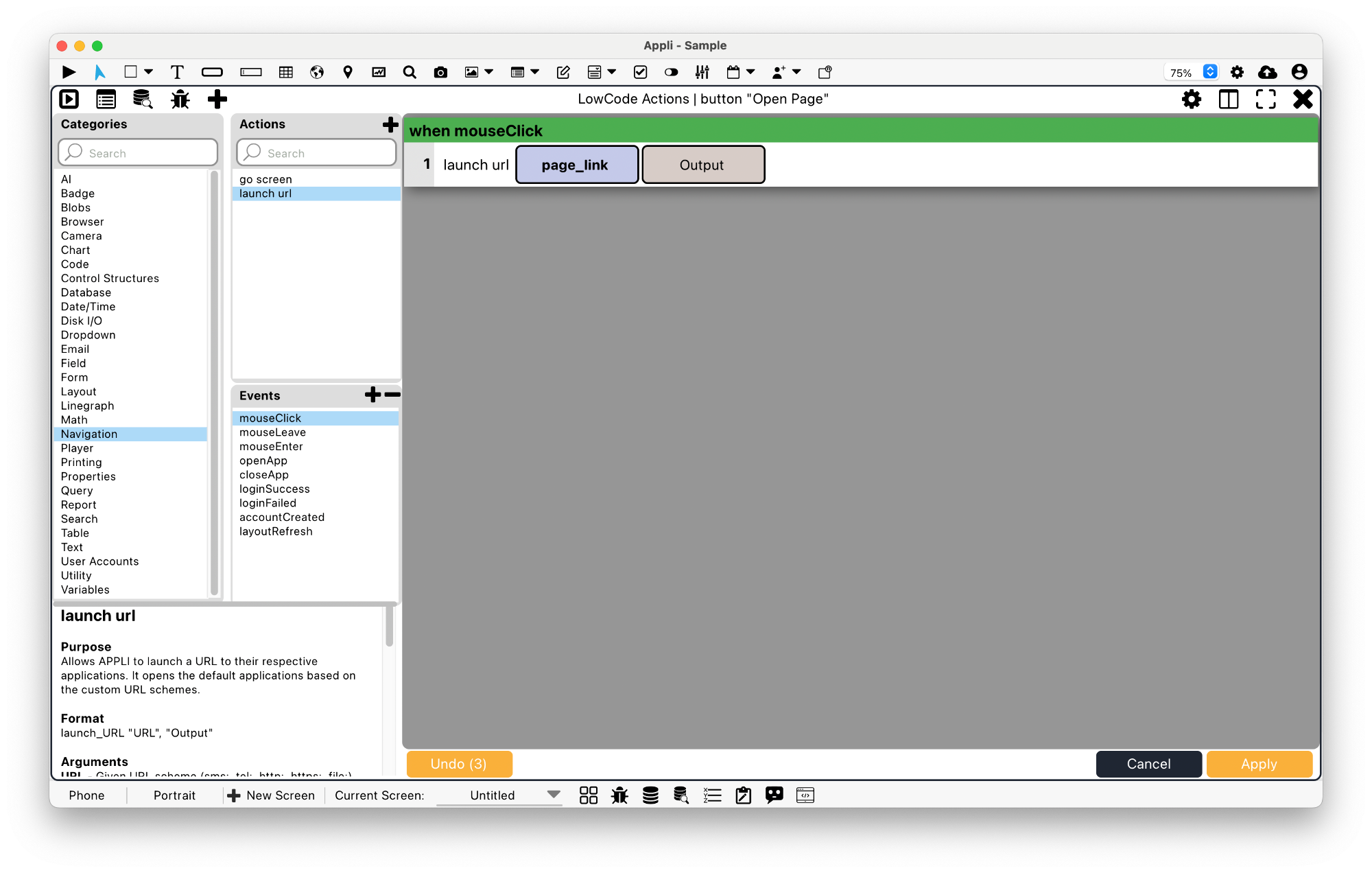This screenshot has height=873, width=1372.
Task: Select the Control Structures category
Action: (110, 278)
